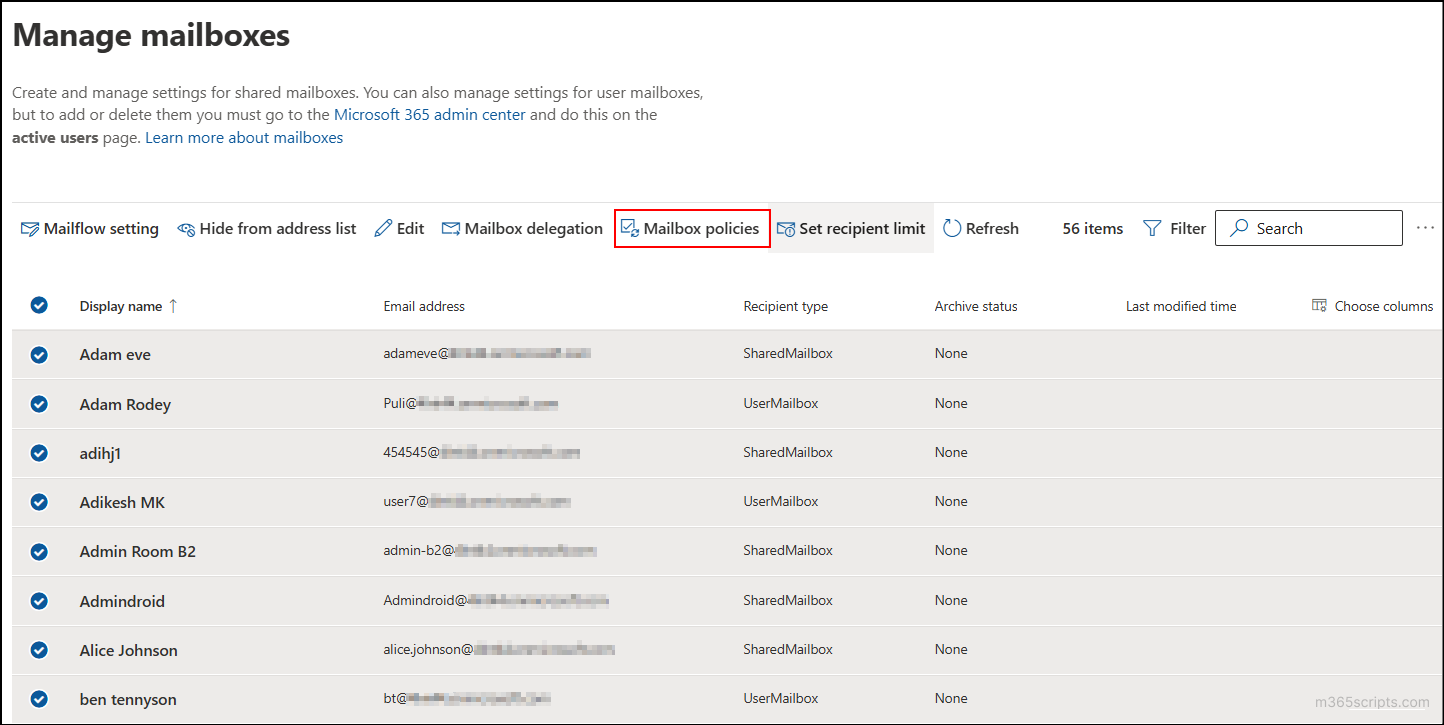
Task: Open the Microsoft 365 admin center link
Action: click(x=430, y=114)
